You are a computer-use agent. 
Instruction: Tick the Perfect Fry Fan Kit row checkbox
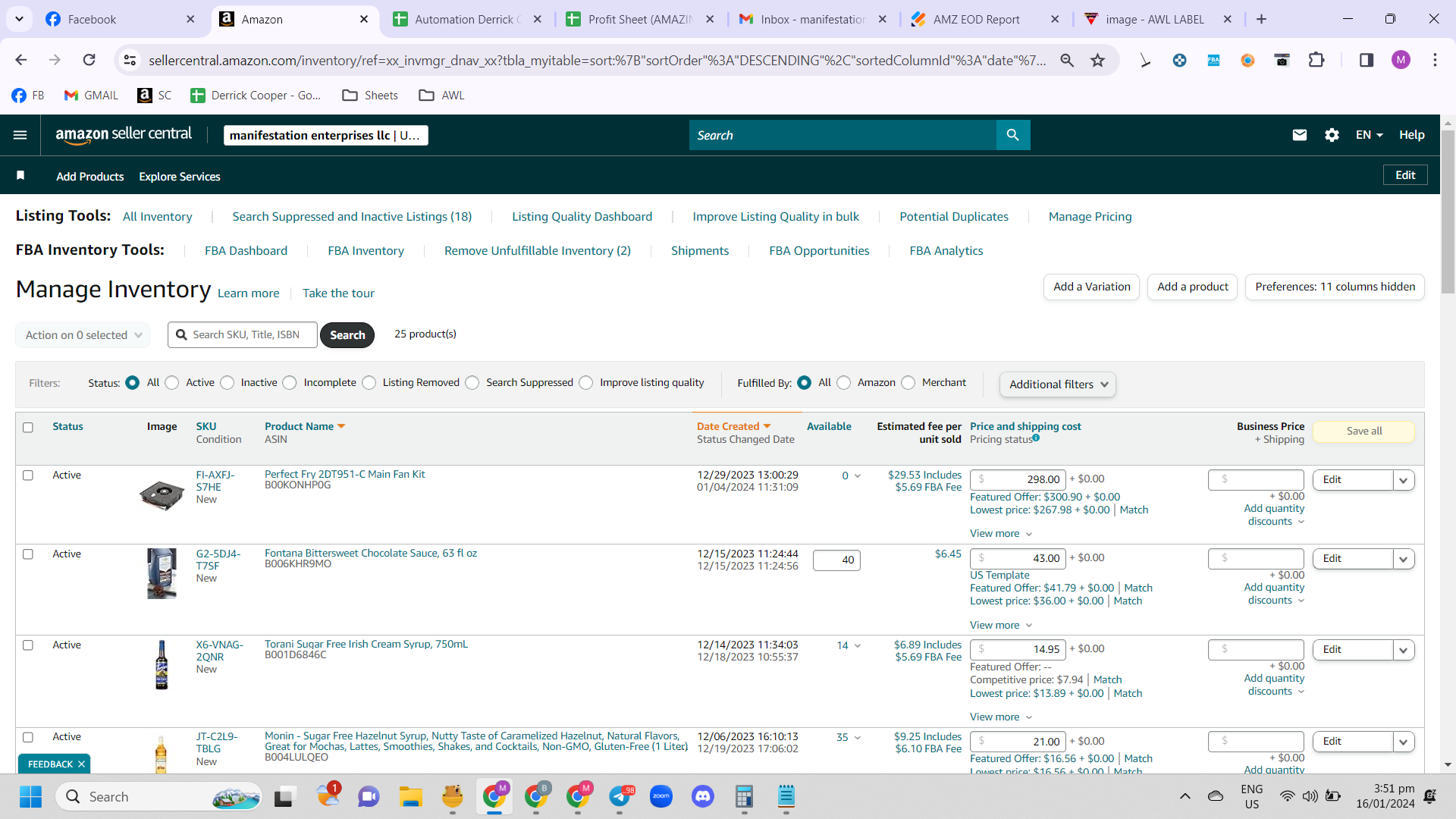pos(28,475)
